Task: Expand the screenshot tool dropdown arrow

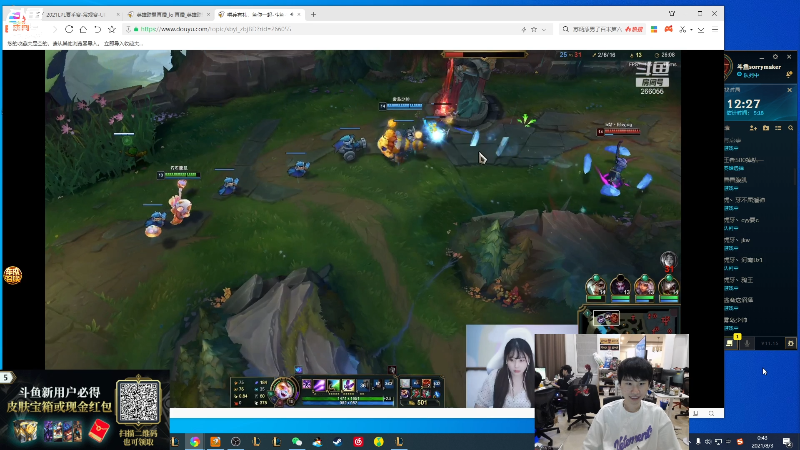Action: (691, 30)
